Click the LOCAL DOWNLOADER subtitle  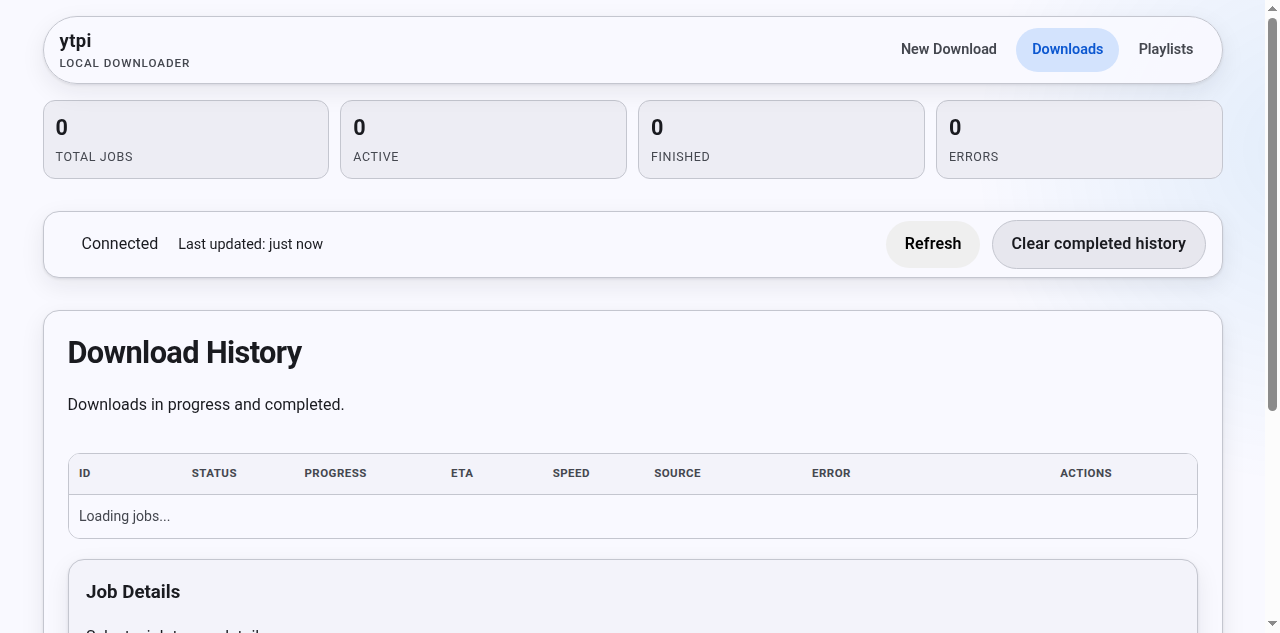coord(125,63)
